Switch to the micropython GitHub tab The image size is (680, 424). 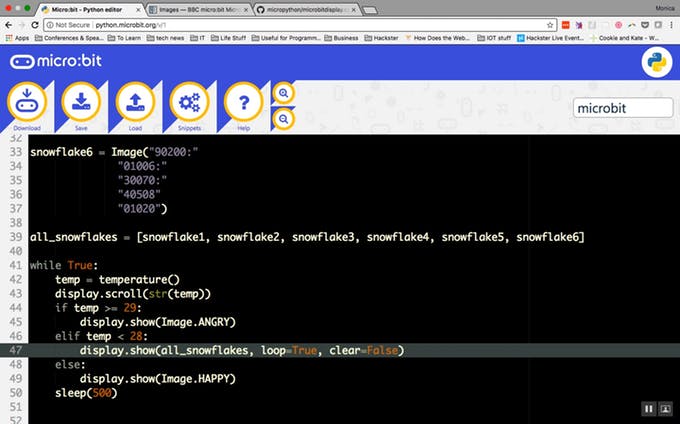306,10
